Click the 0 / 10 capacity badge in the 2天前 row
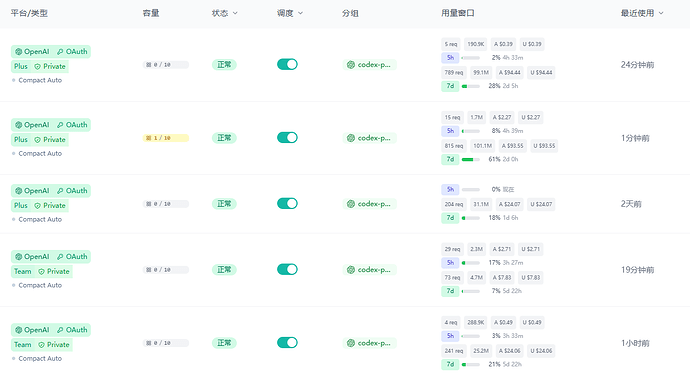 pos(165,204)
